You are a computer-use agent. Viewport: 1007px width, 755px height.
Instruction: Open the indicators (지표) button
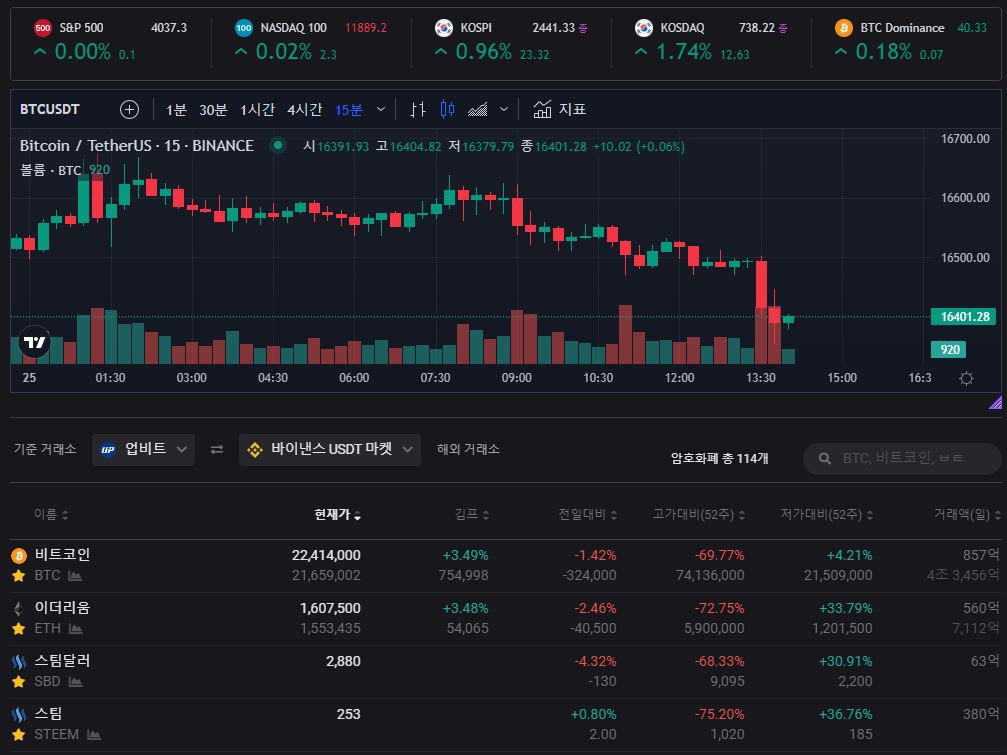click(x=559, y=109)
